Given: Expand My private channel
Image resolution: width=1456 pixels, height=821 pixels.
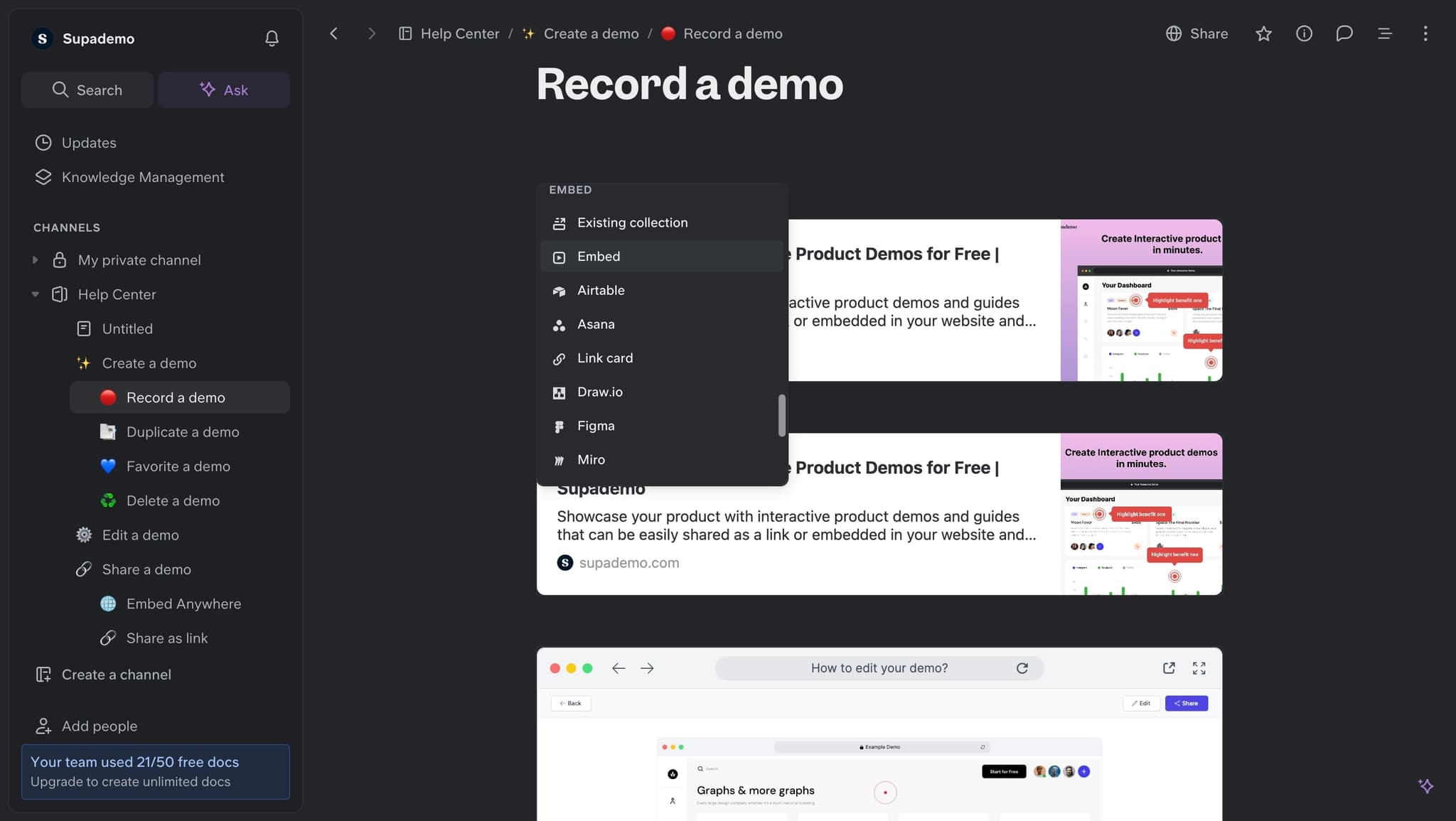Looking at the screenshot, I should coord(35,259).
